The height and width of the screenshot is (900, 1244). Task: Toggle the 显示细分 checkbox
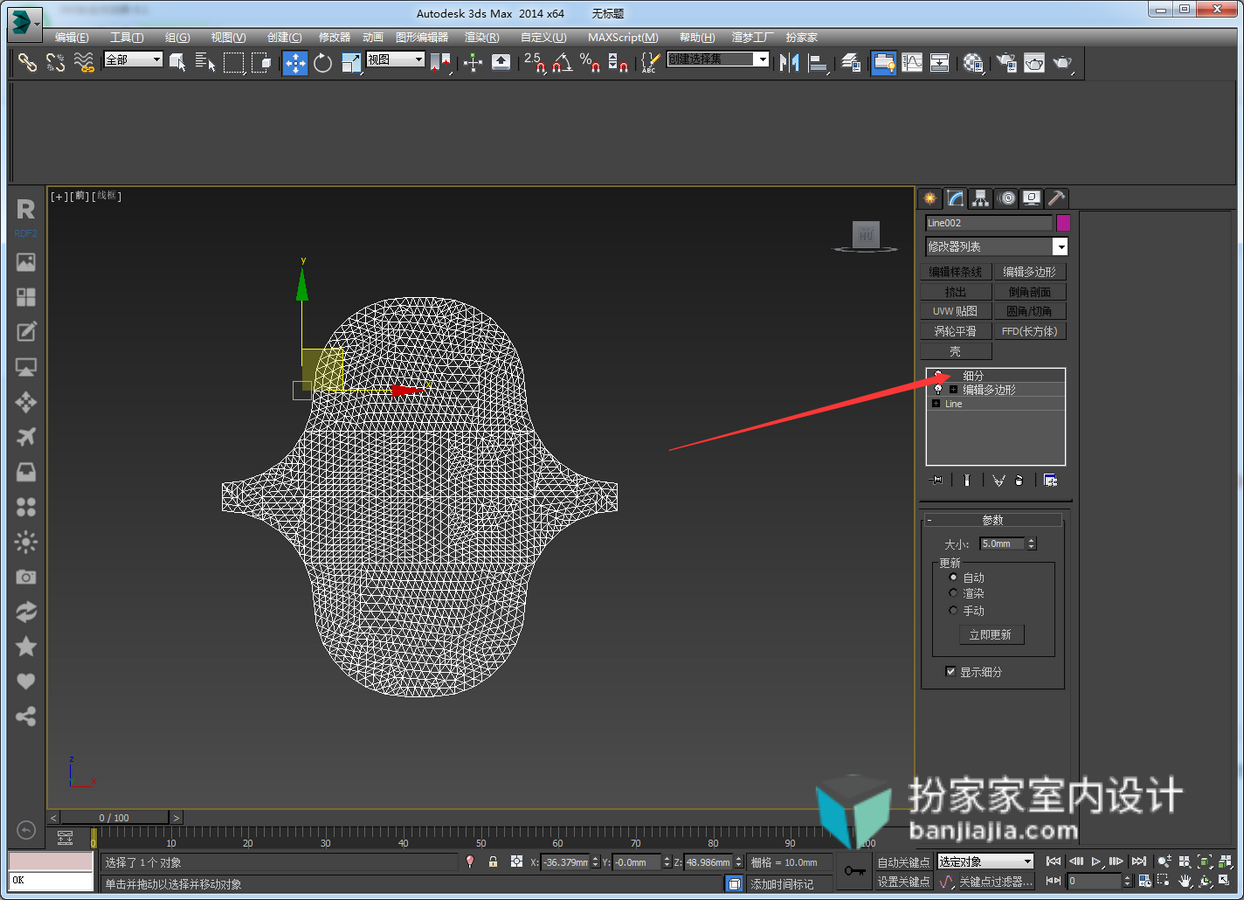[950, 672]
